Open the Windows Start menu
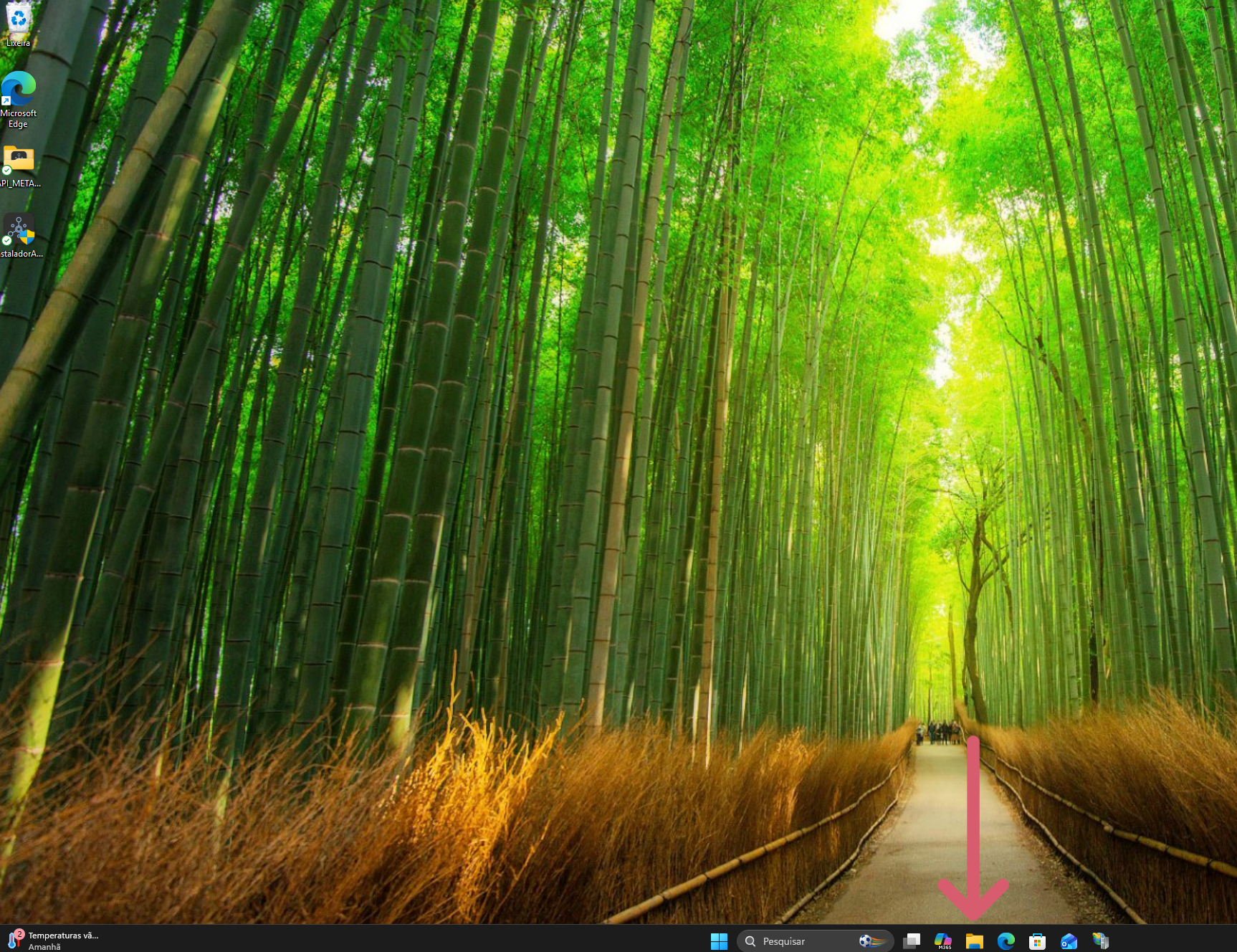This screenshot has width=1237, height=952. 719,941
